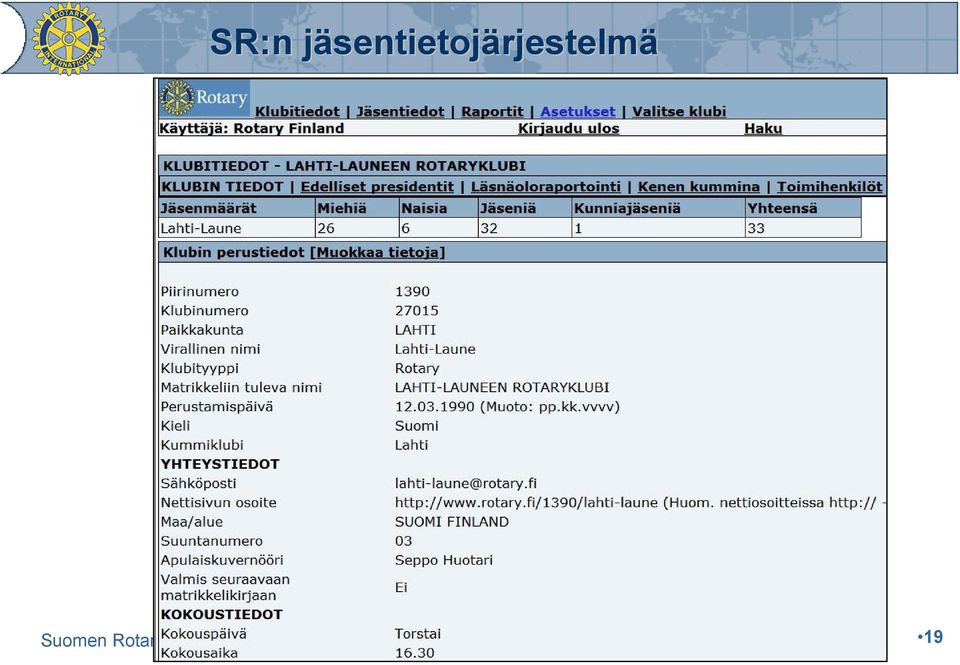Click the Naisia value 6
960x665 pixels.
(x=438, y=228)
